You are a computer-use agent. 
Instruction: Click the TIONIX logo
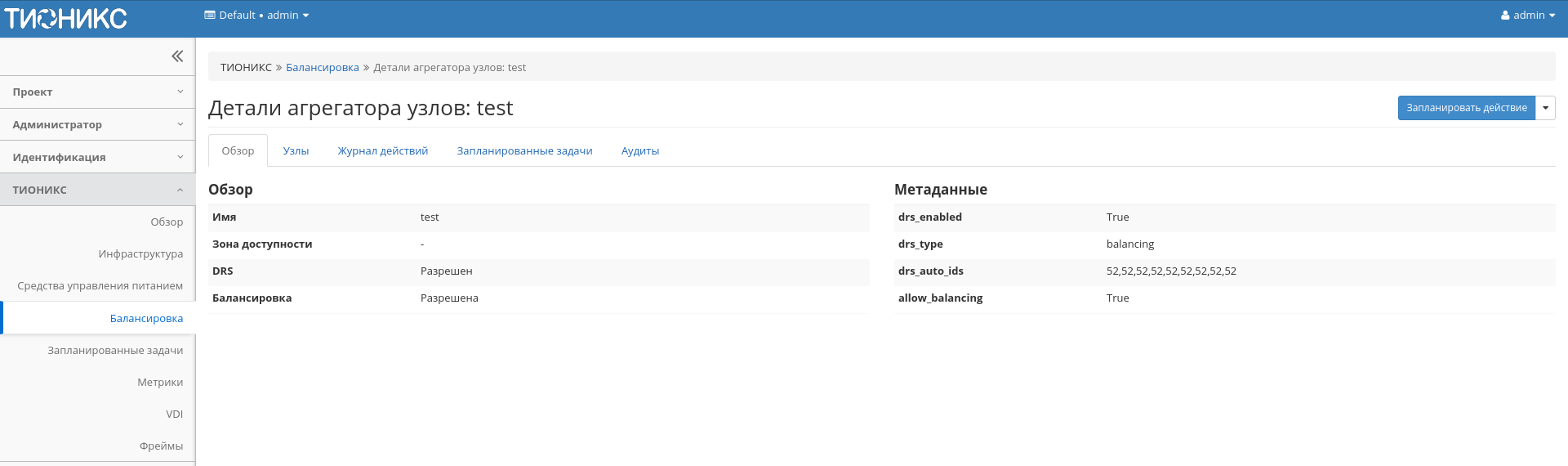coord(65,18)
